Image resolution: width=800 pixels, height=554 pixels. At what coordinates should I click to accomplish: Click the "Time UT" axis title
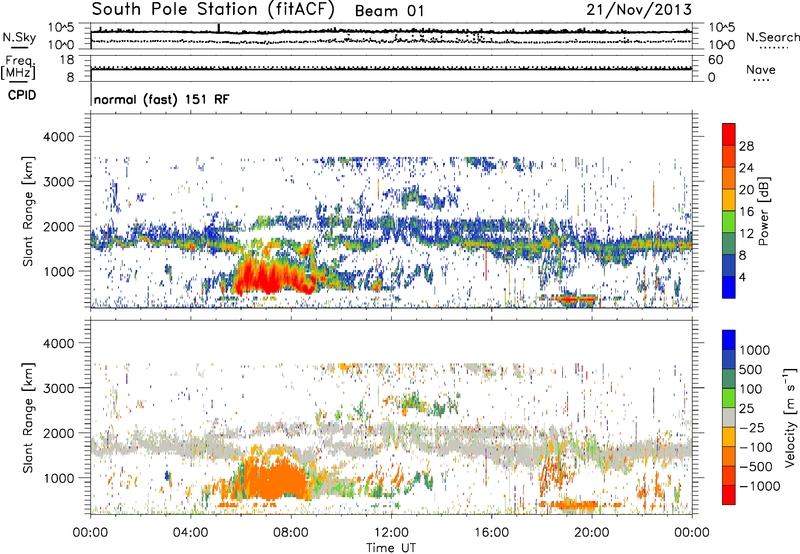click(x=391, y=548)
